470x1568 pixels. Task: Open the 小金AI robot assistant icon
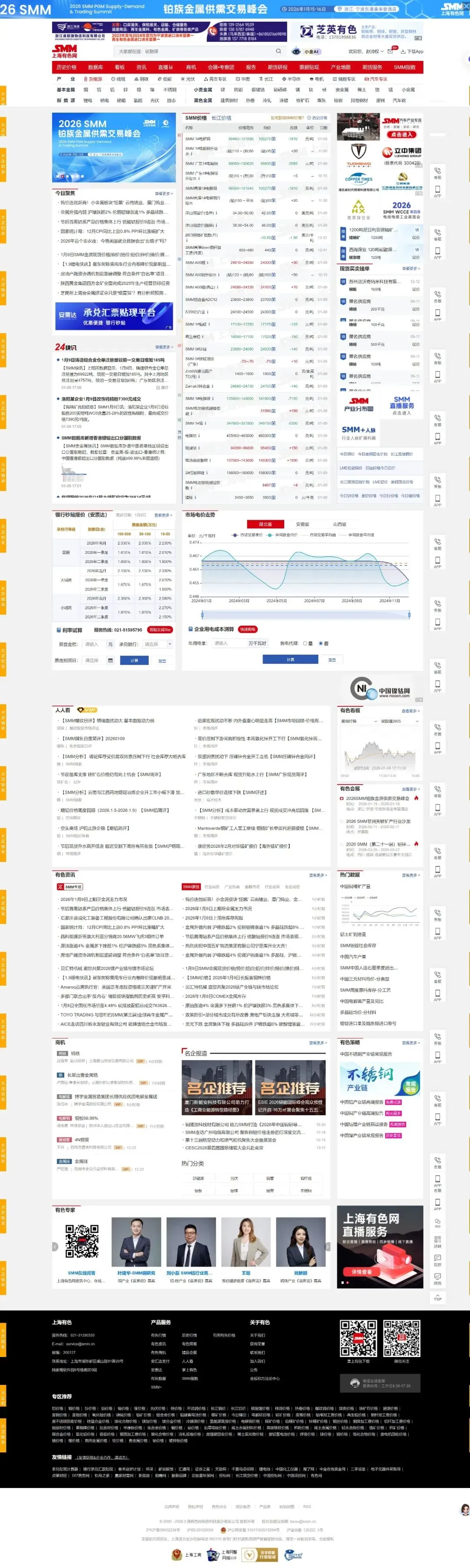coord(297,51)
